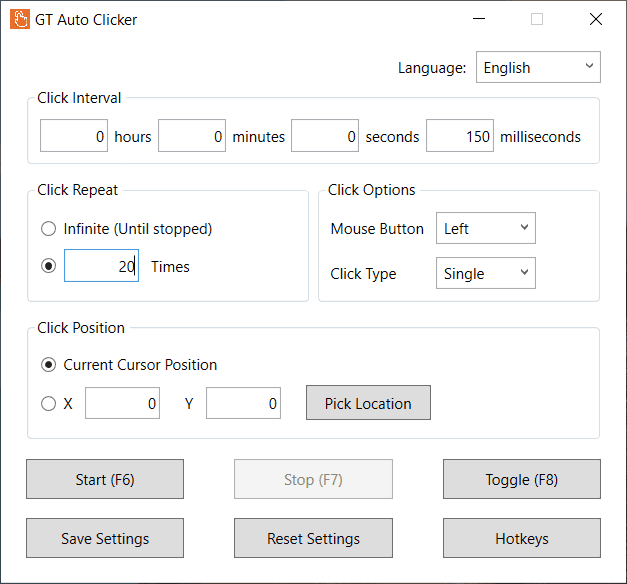Viewport: 627px width, 584px height.
Task: Click the Click Interval group label
Action: pyautogui.click(x=79, y=98)
